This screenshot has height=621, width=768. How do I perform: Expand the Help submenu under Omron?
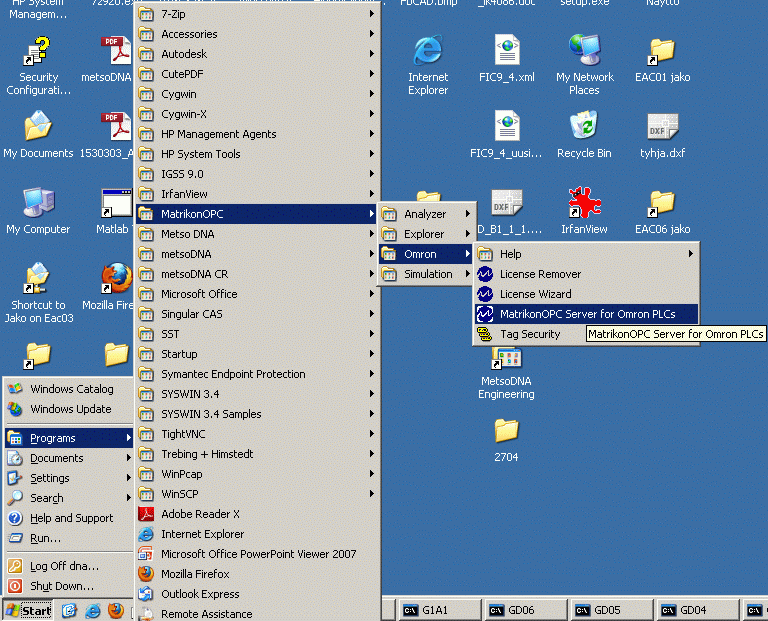click(586, 254)
